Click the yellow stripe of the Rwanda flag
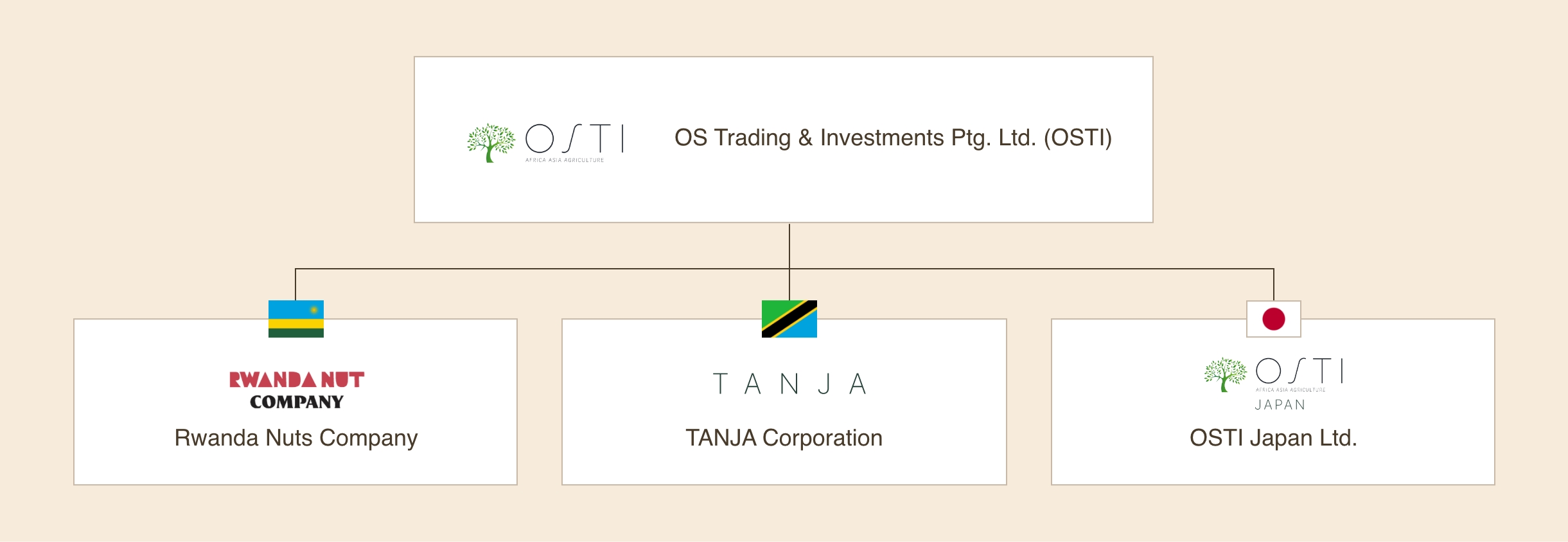This screenshot has height=542, width=1568. click(x=296, y=324)
